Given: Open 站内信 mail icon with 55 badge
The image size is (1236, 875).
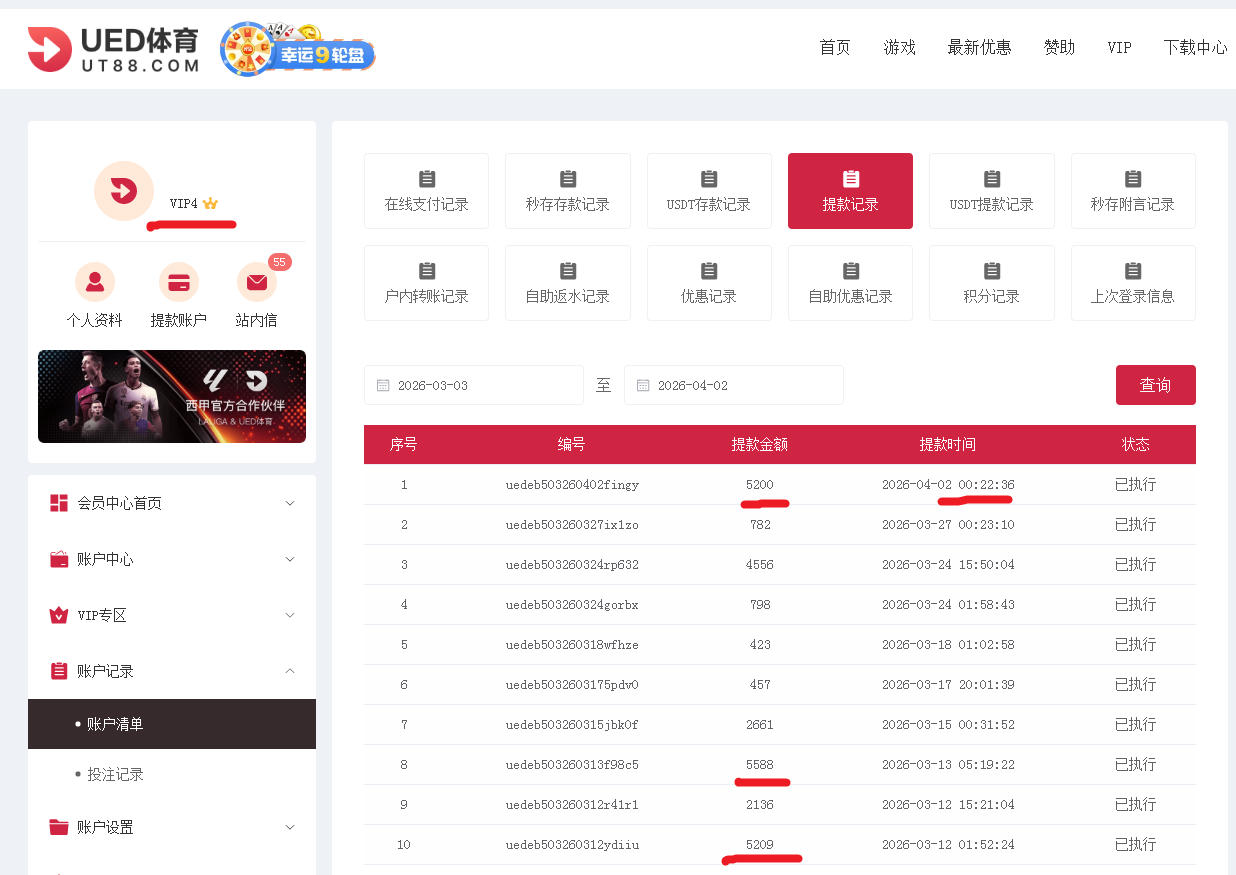Looking at the screenshot, I should [257, 283].
